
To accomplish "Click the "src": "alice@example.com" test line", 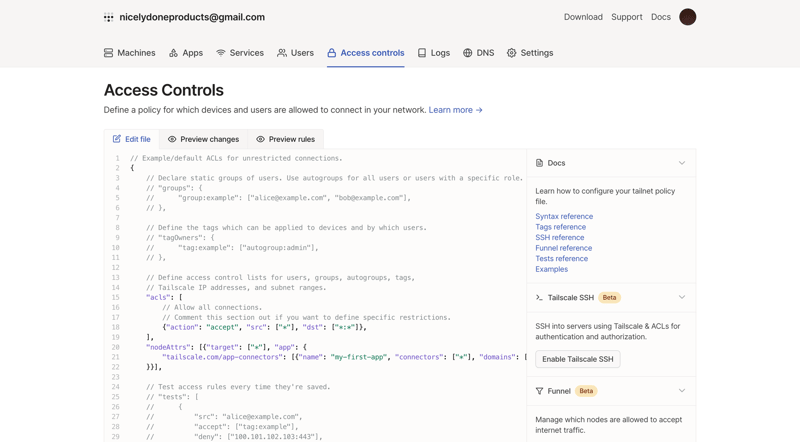I will click(224, 416).
